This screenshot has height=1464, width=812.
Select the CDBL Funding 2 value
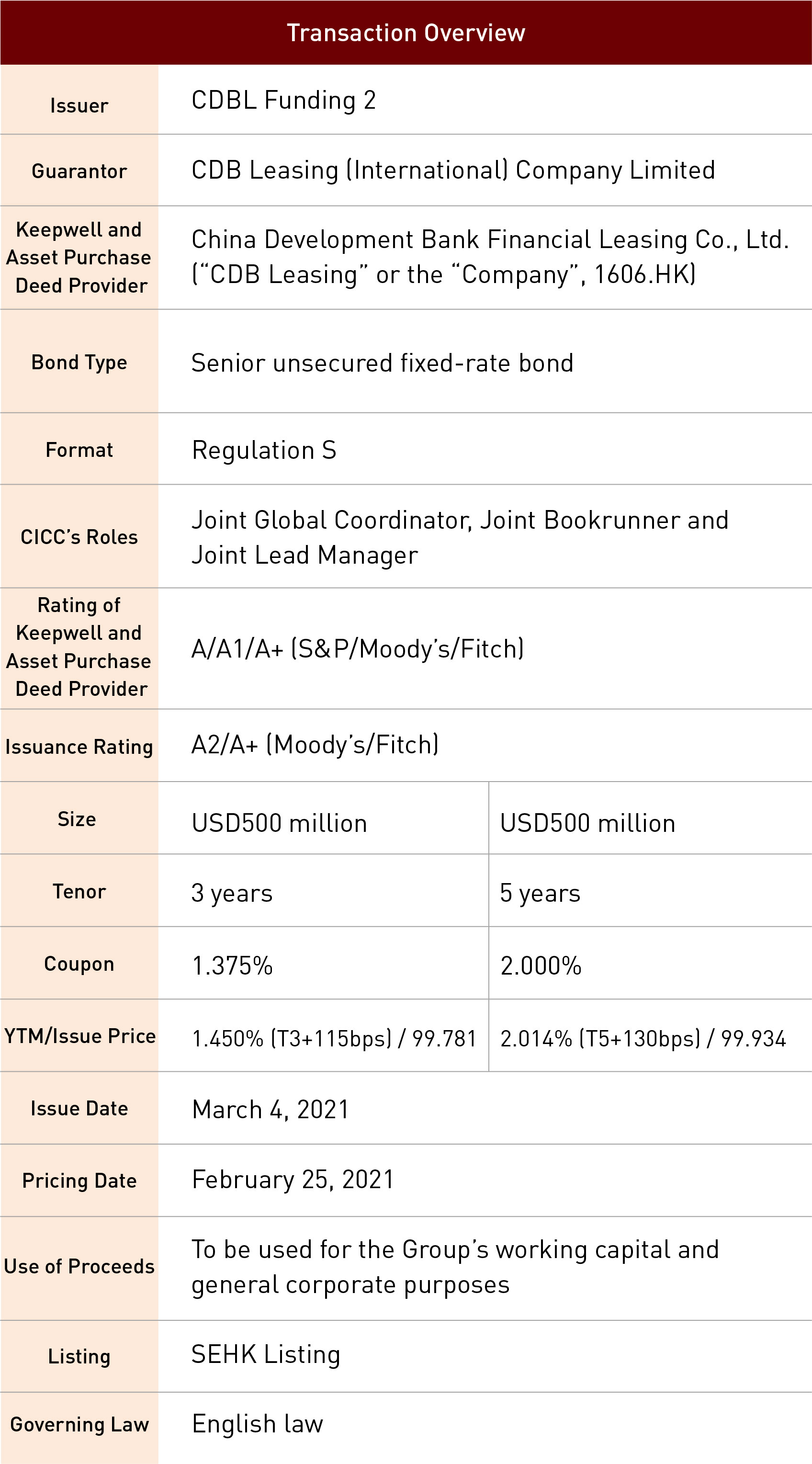(283, 101)
